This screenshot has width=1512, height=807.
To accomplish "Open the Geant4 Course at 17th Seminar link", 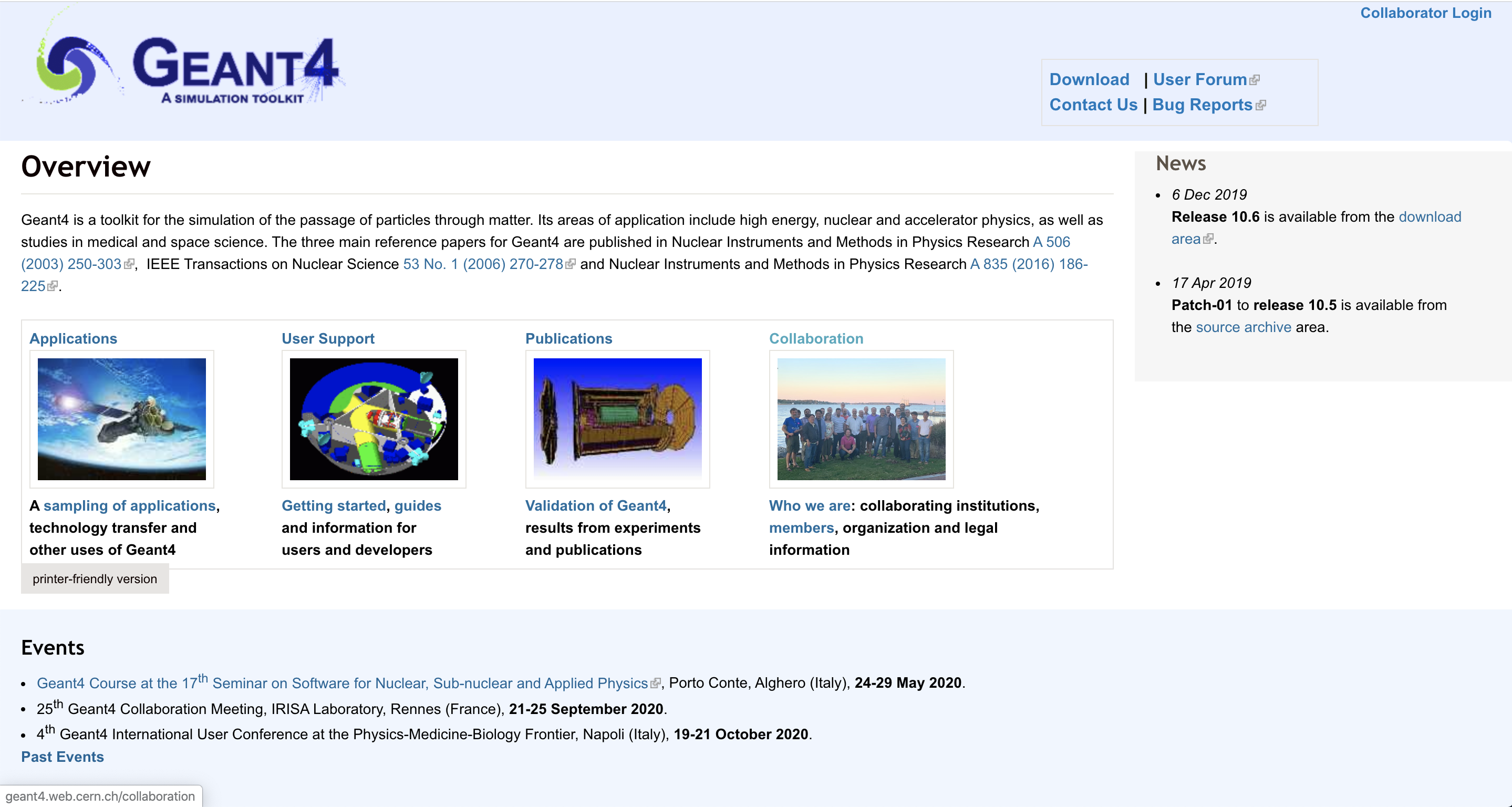I will point(341,683).
